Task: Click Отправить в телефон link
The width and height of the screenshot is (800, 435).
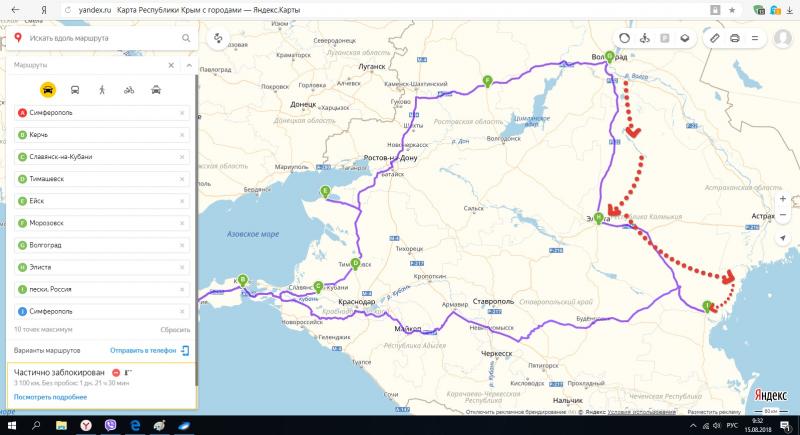Action: point(143,351)
